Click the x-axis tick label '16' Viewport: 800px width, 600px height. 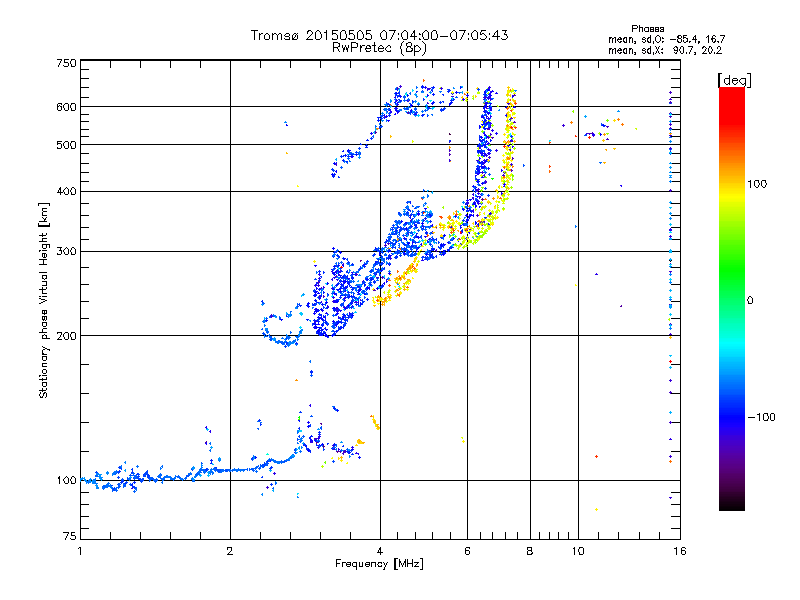tap(680, 551)
